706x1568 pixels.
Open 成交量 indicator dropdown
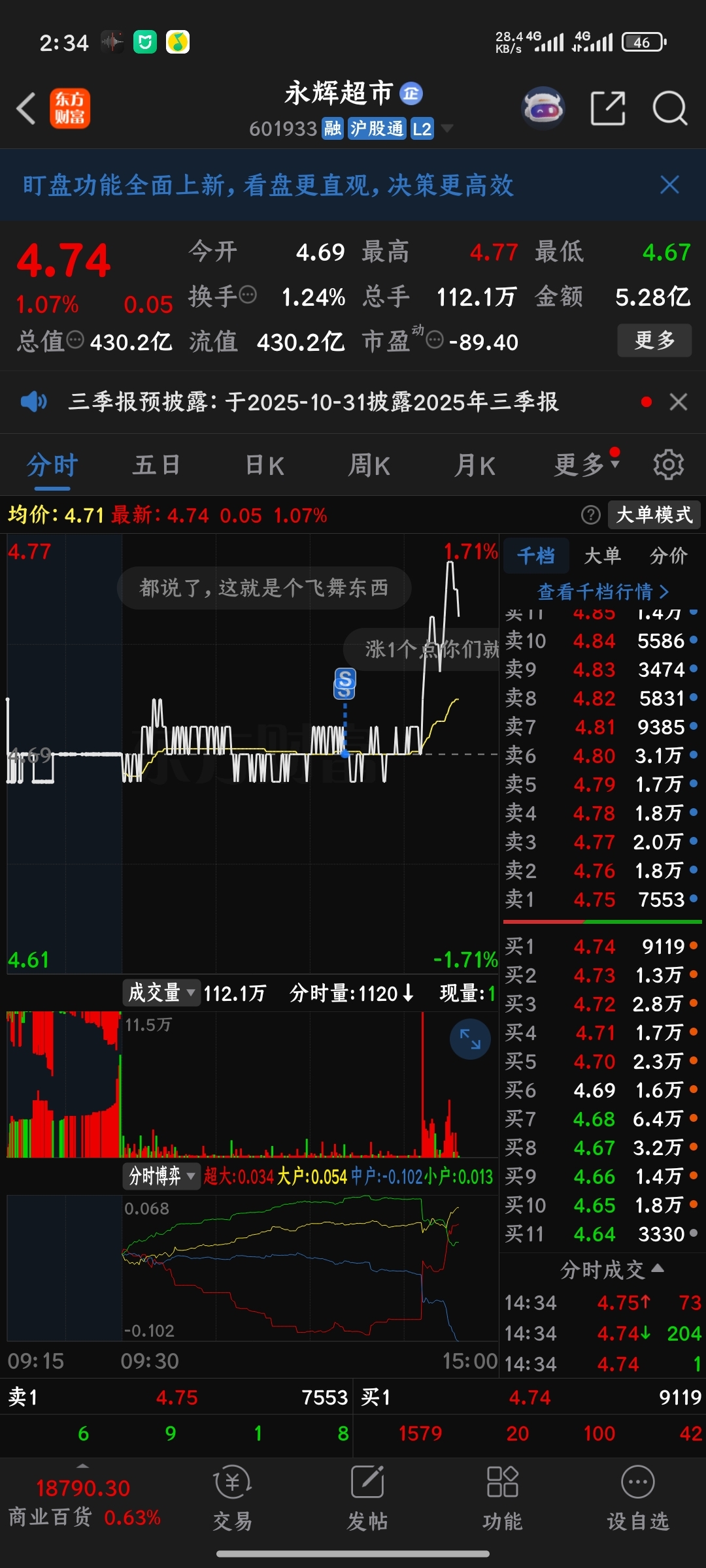click(161, 993)
